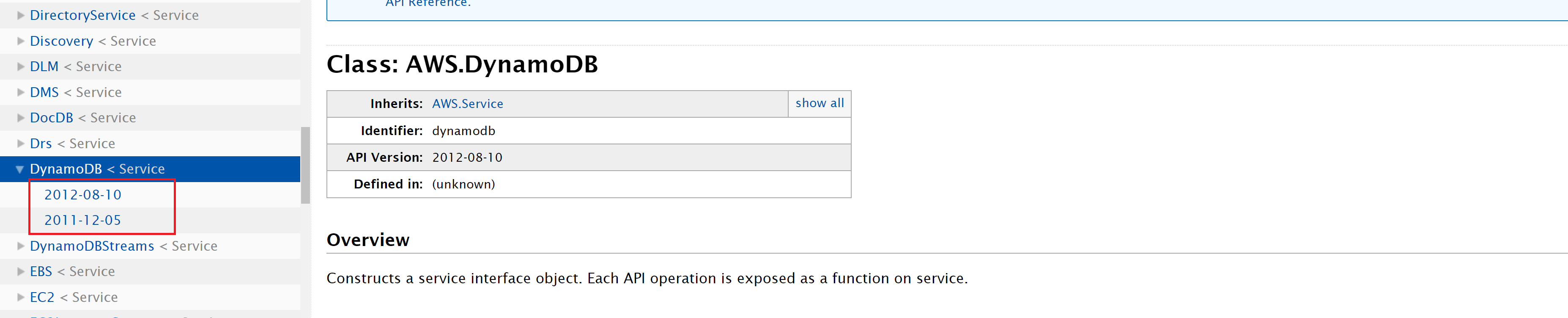Screen dimensions: 1568x318
Task: Expand the DirectoryService tree arrow
Action: tap(20, 15)
